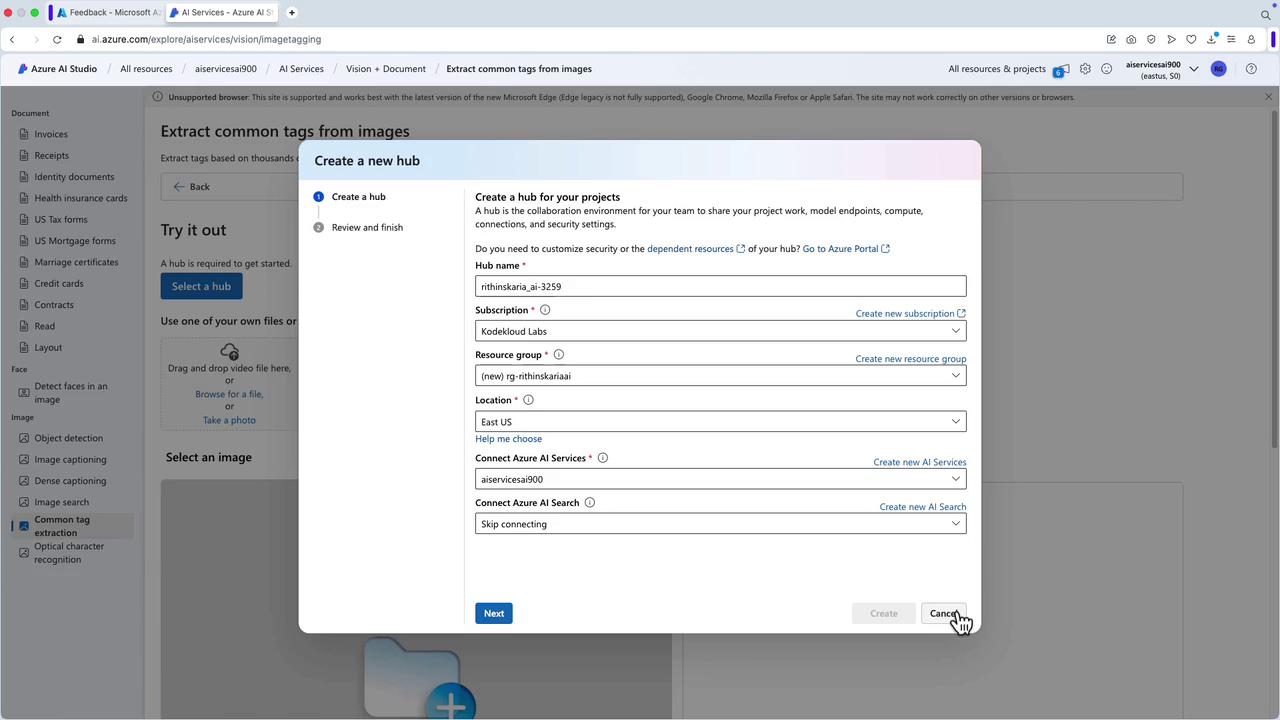Viewport: 1280px width, 720px height.
Task: Click the Create new AI Search link
Action: click(923, 507)
